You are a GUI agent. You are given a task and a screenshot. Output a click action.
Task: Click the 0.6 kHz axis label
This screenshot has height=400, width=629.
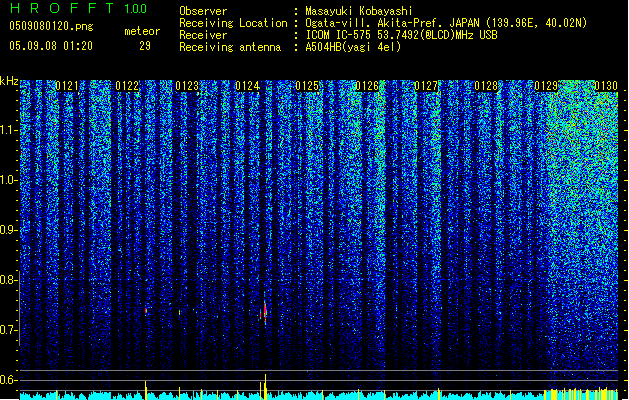click(x=9, y=380)
